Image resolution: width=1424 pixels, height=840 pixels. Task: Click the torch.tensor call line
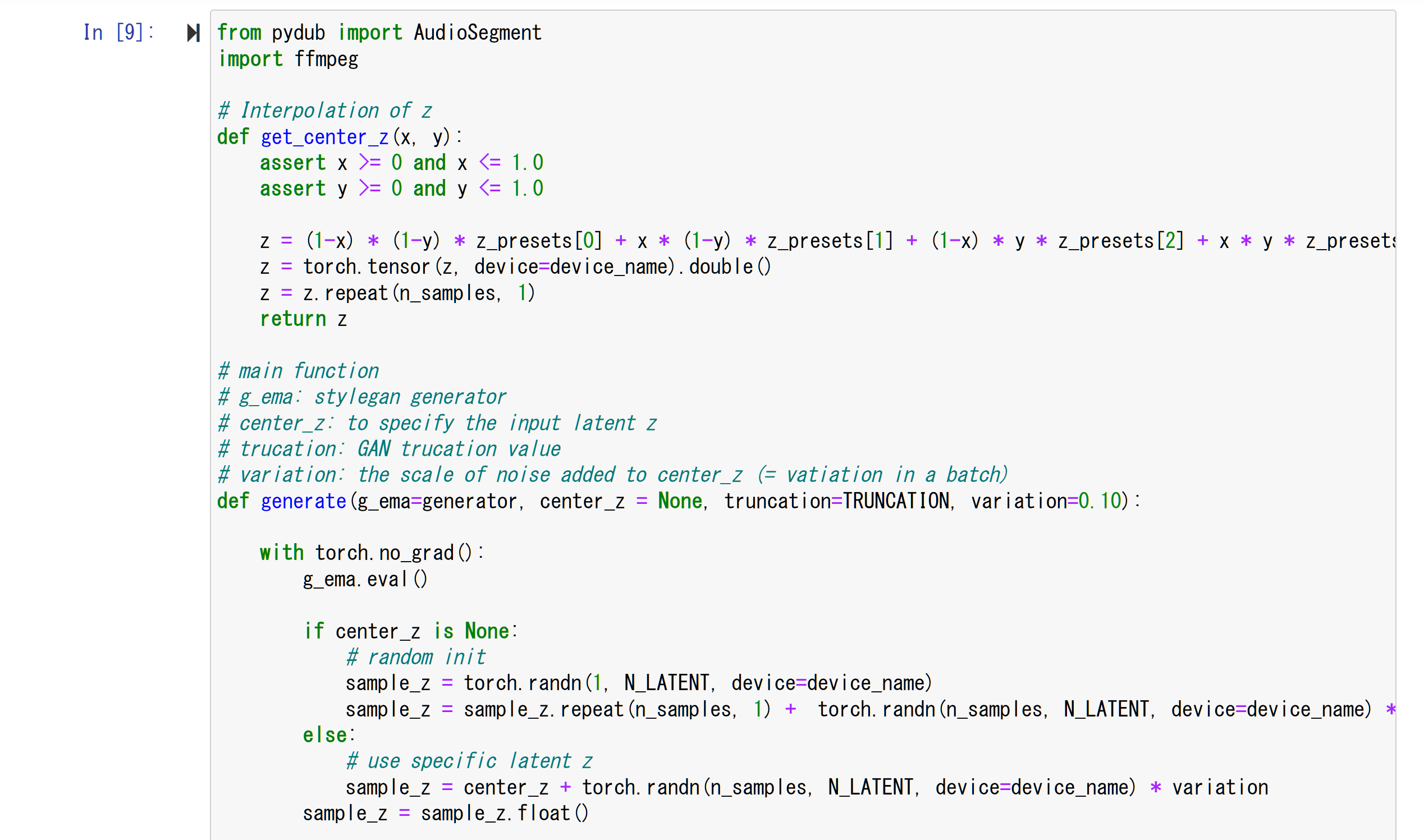[x=515, y=267]
